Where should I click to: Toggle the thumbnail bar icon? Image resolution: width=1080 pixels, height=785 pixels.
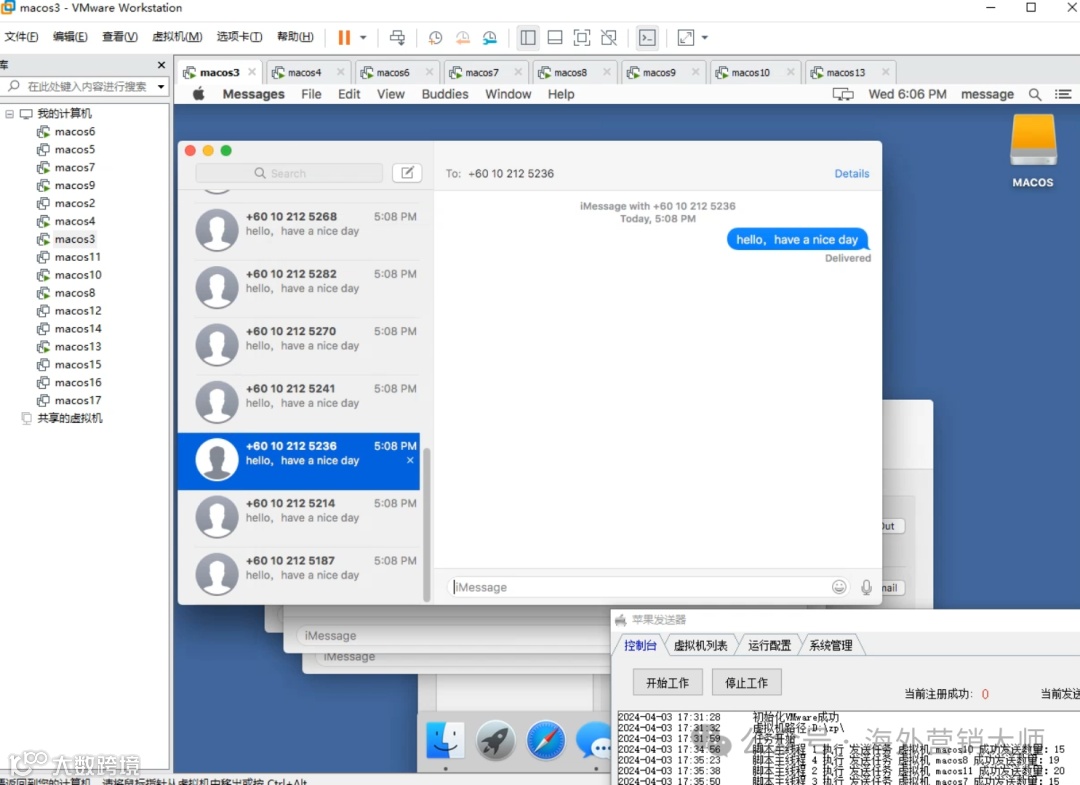pos(555,38)
